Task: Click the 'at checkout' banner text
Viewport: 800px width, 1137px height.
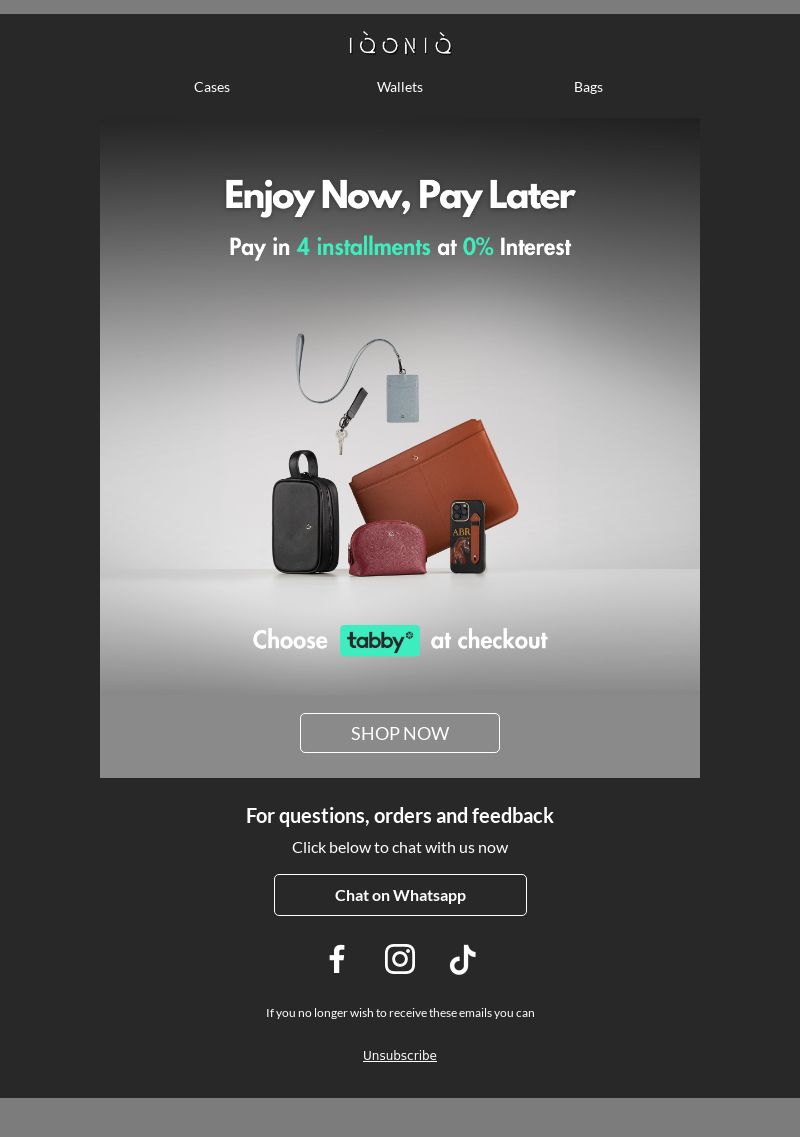Action: 489,640
